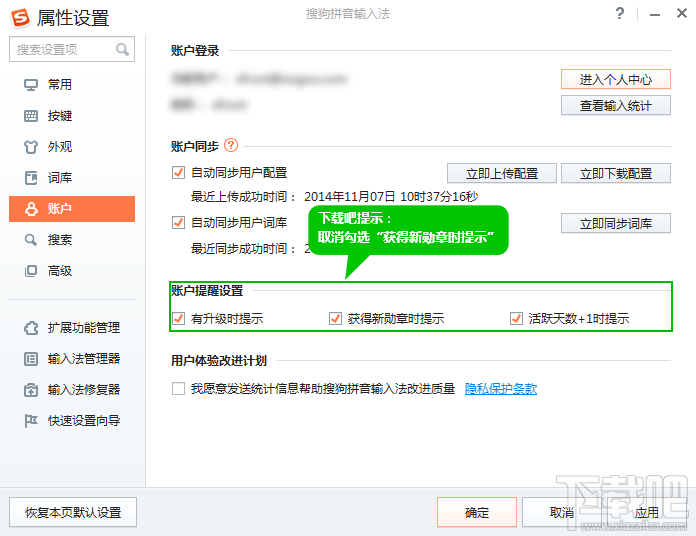This screenshot has width=696, height=536.
Task: Click the repair kit icon beside 输入法修复器
Action: tap(31, 390)
